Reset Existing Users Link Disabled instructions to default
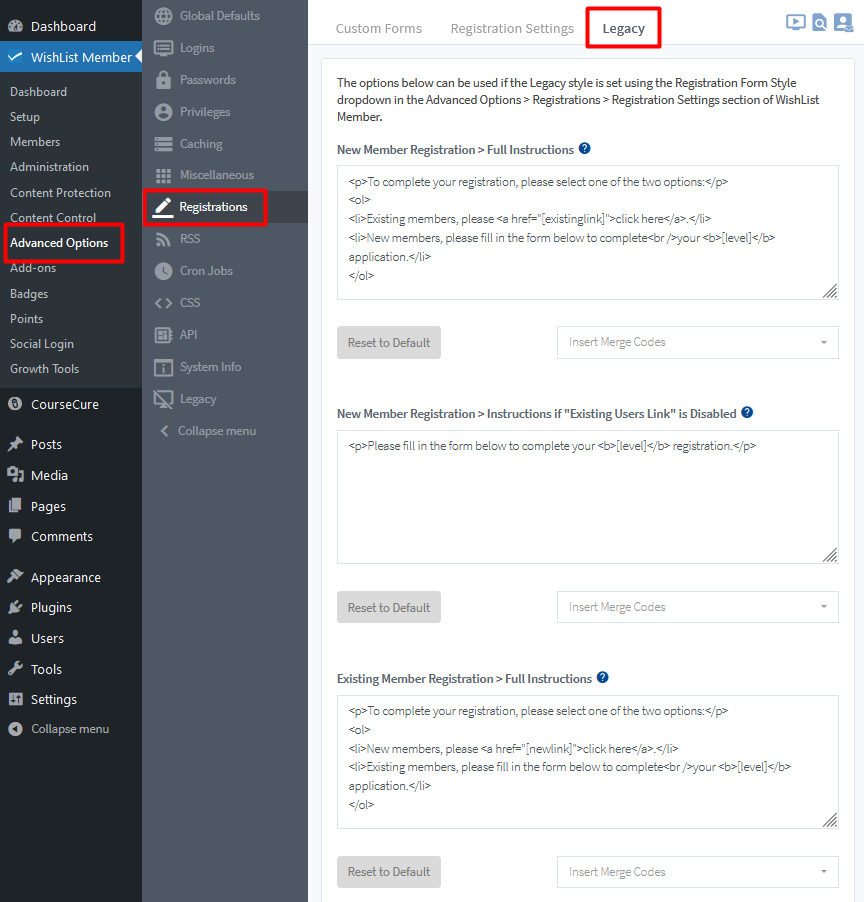 pos(389,607)
